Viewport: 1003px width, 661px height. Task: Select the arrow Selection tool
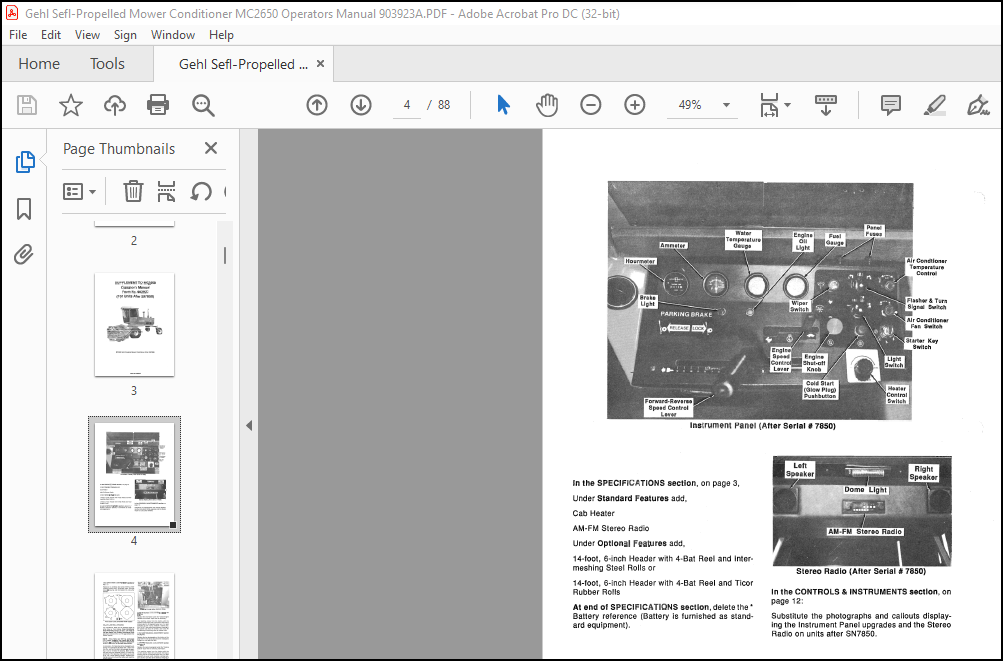pyautogui.click(x=503, y=105)
